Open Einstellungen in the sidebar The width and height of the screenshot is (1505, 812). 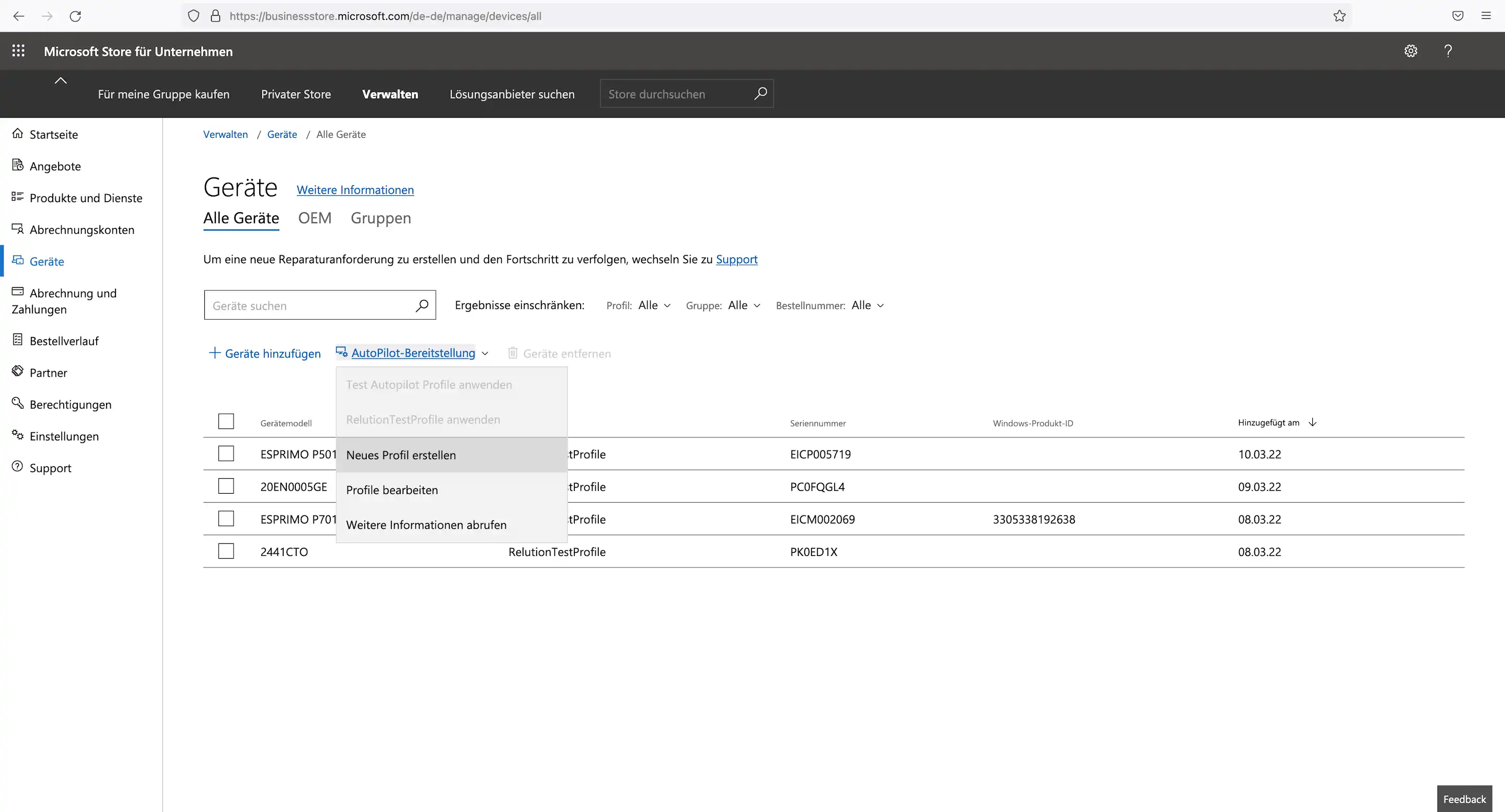55,436
